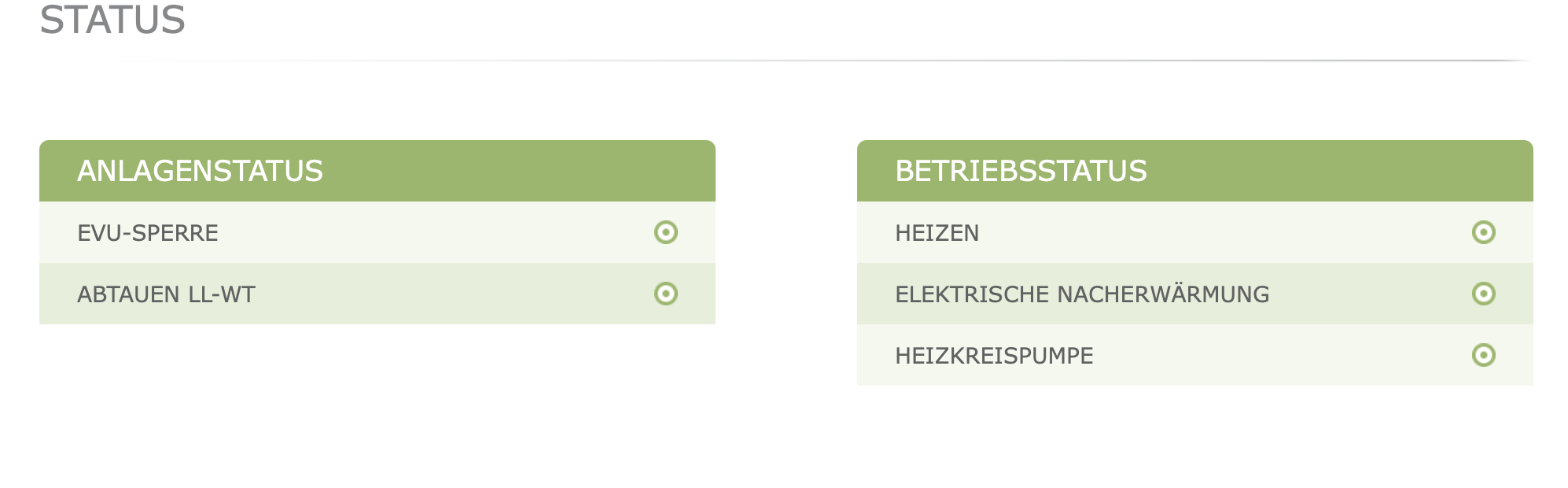Click the EVU-Sperre status indicator icon
This screenshot has width=1568, height=488.
[x=665, y=232]
